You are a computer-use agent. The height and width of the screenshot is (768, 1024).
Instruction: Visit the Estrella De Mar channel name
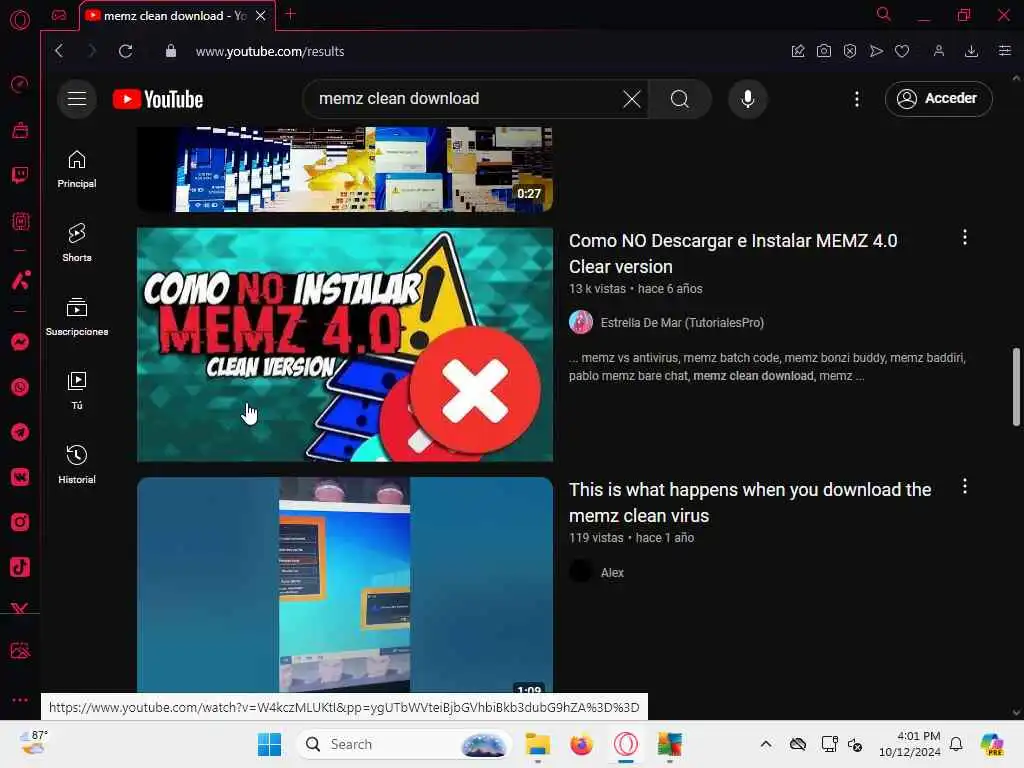[x=682, y=323]
